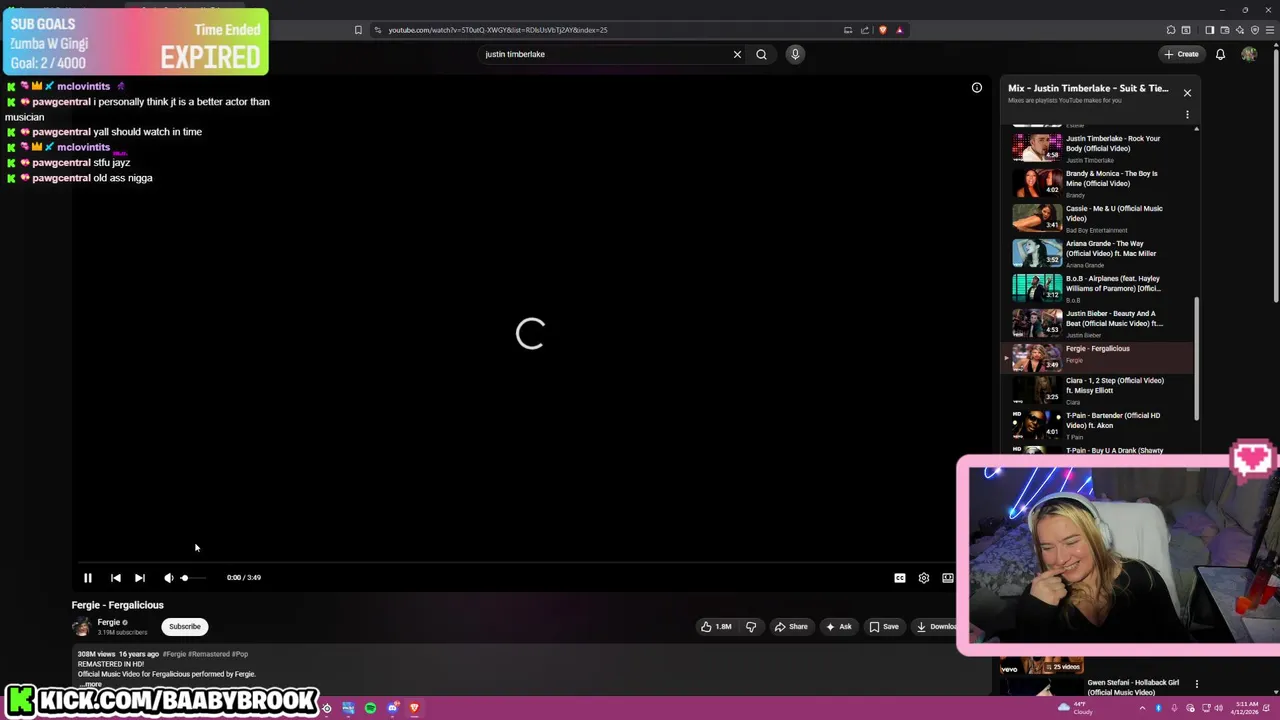
Task: Open Brave Wallet icon
Action: [x=1224, y=30]
